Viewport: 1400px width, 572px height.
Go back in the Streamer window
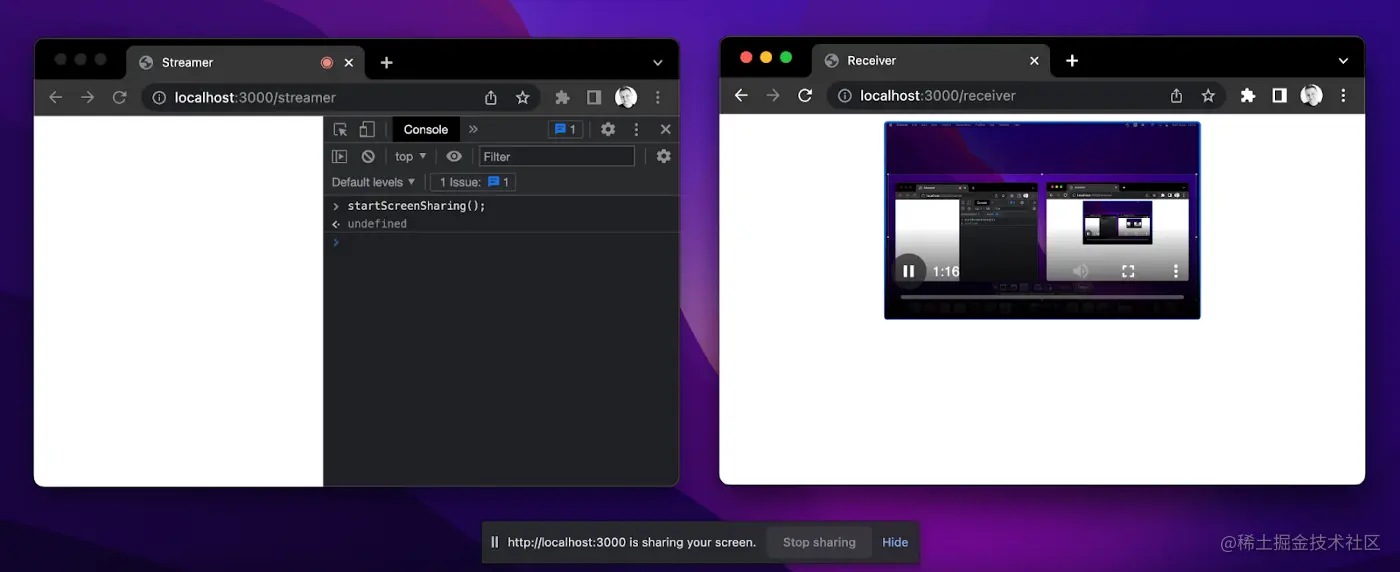click(56, 97)
